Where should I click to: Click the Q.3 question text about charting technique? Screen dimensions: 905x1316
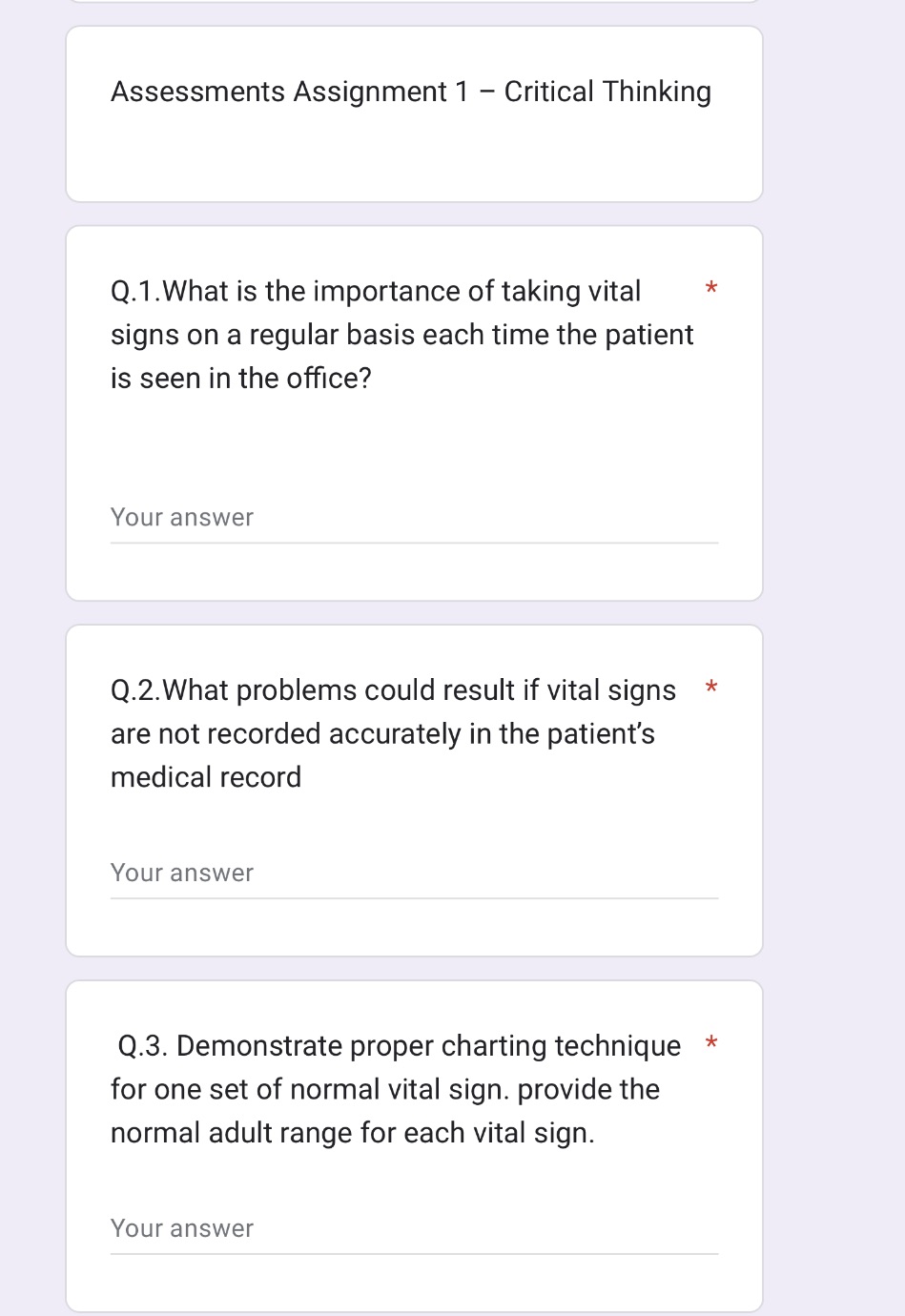point(395,1088)
